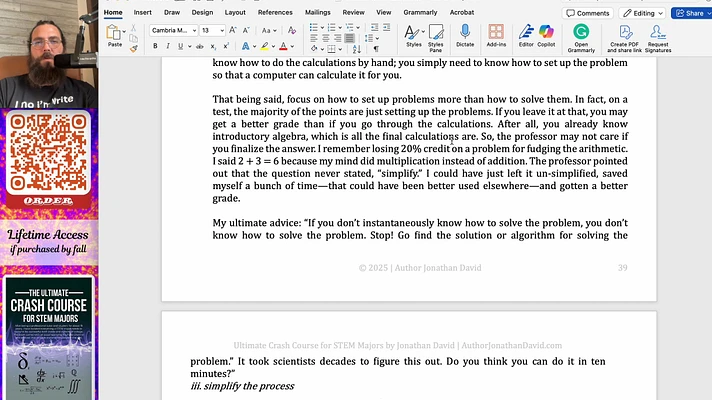Open Grammarly from the ribbon
712x400 pixels.
(x=581, y=39)
